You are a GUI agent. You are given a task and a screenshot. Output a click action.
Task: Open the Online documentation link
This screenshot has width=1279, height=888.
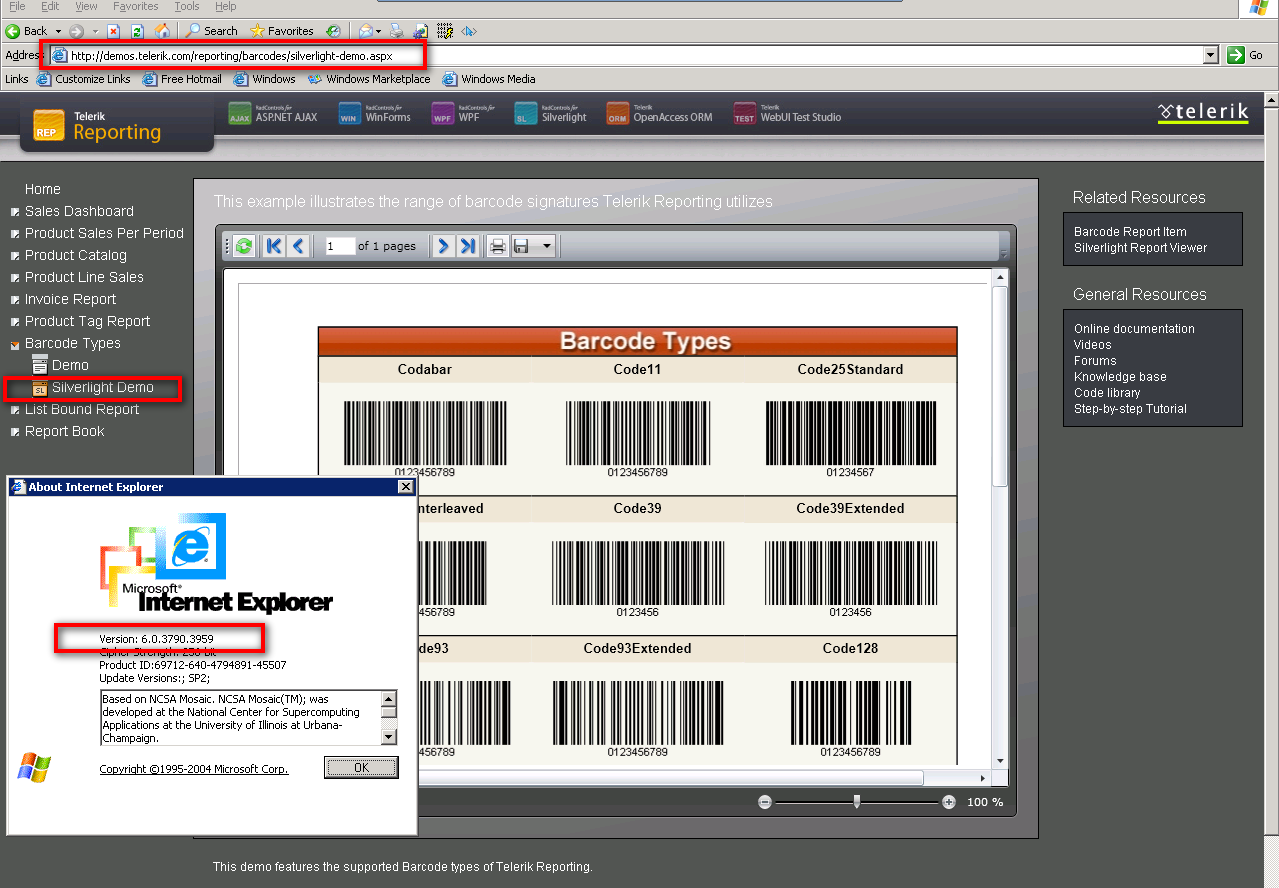pos(1134,329)
